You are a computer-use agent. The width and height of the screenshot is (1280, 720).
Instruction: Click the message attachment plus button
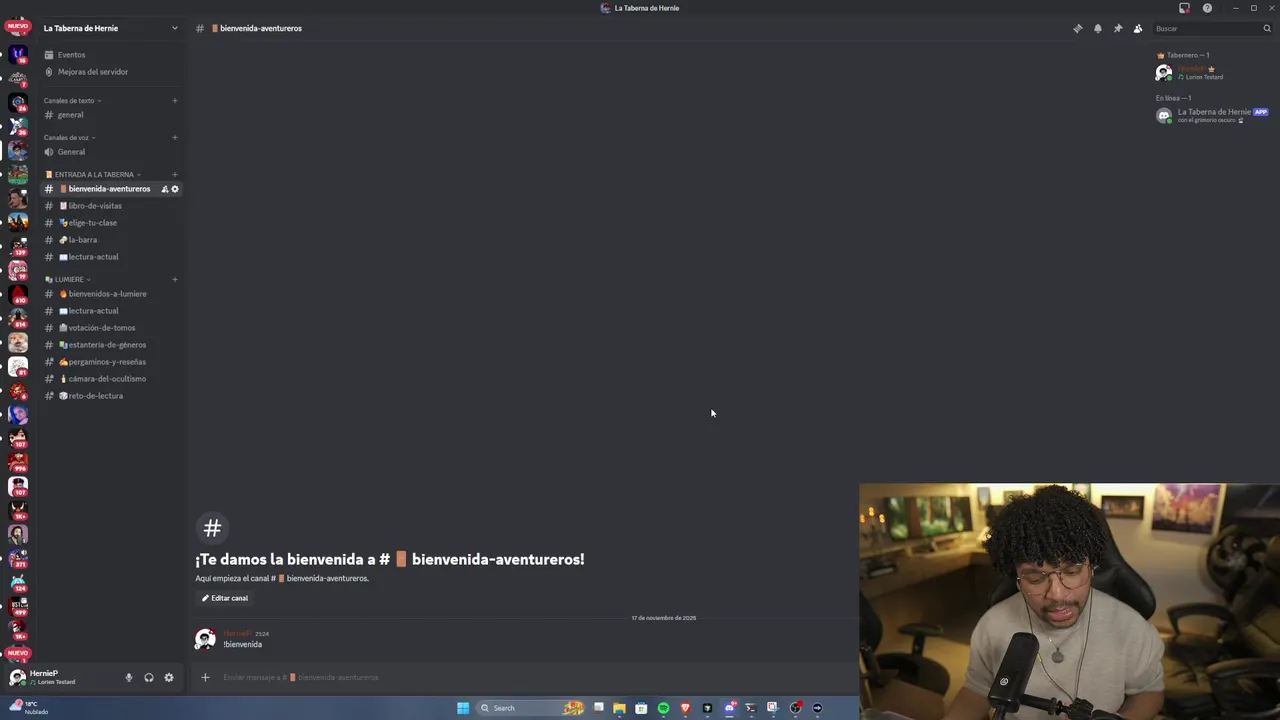tap(205, 677)
